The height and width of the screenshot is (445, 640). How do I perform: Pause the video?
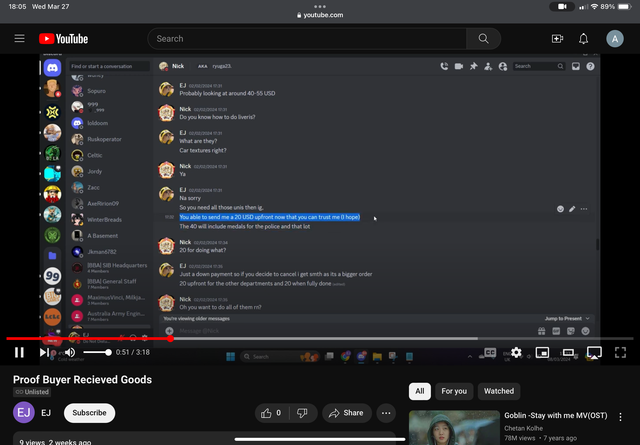click(19, 352)
